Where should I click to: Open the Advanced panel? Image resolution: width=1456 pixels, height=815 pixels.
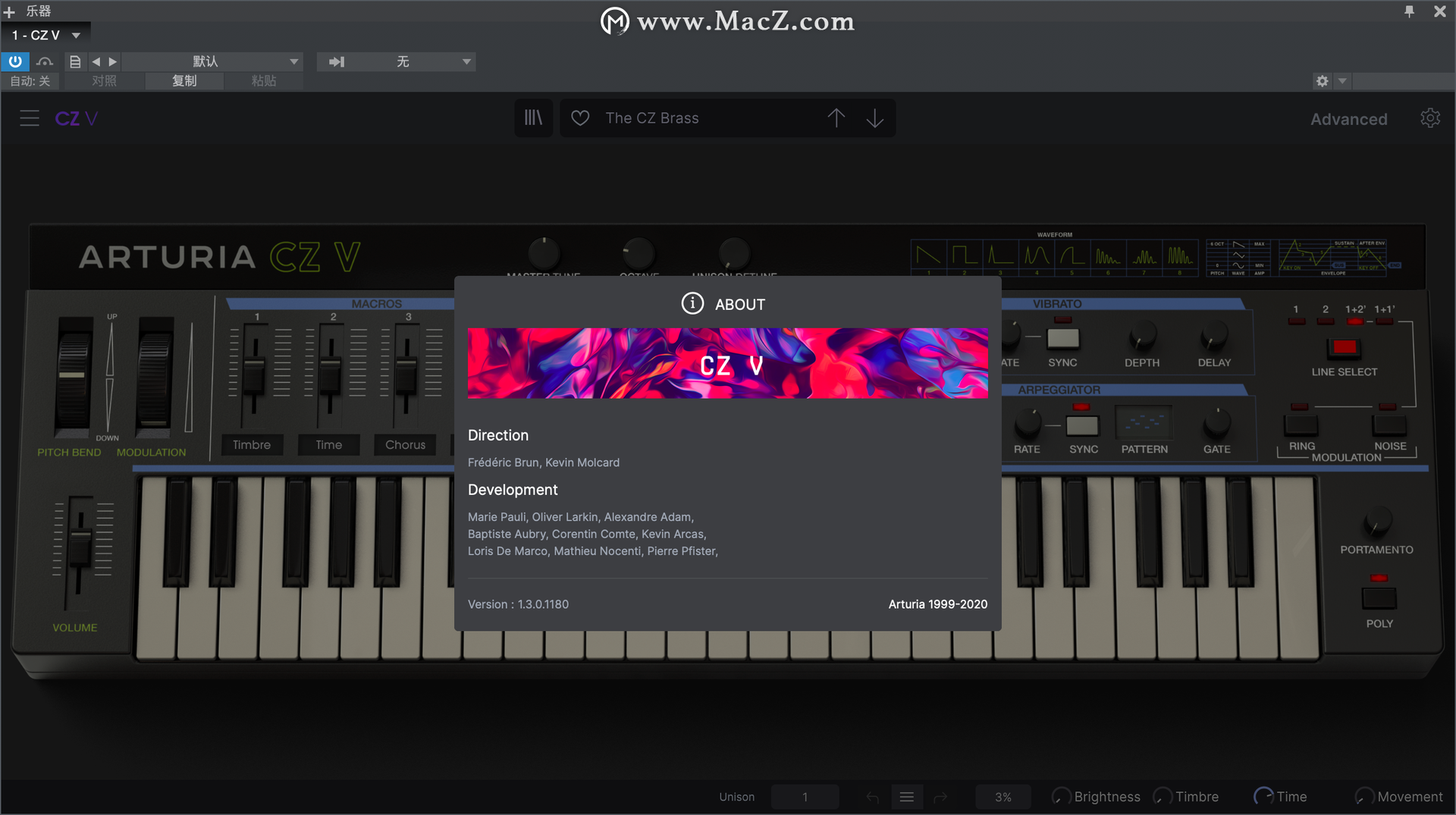point(1349,119)
